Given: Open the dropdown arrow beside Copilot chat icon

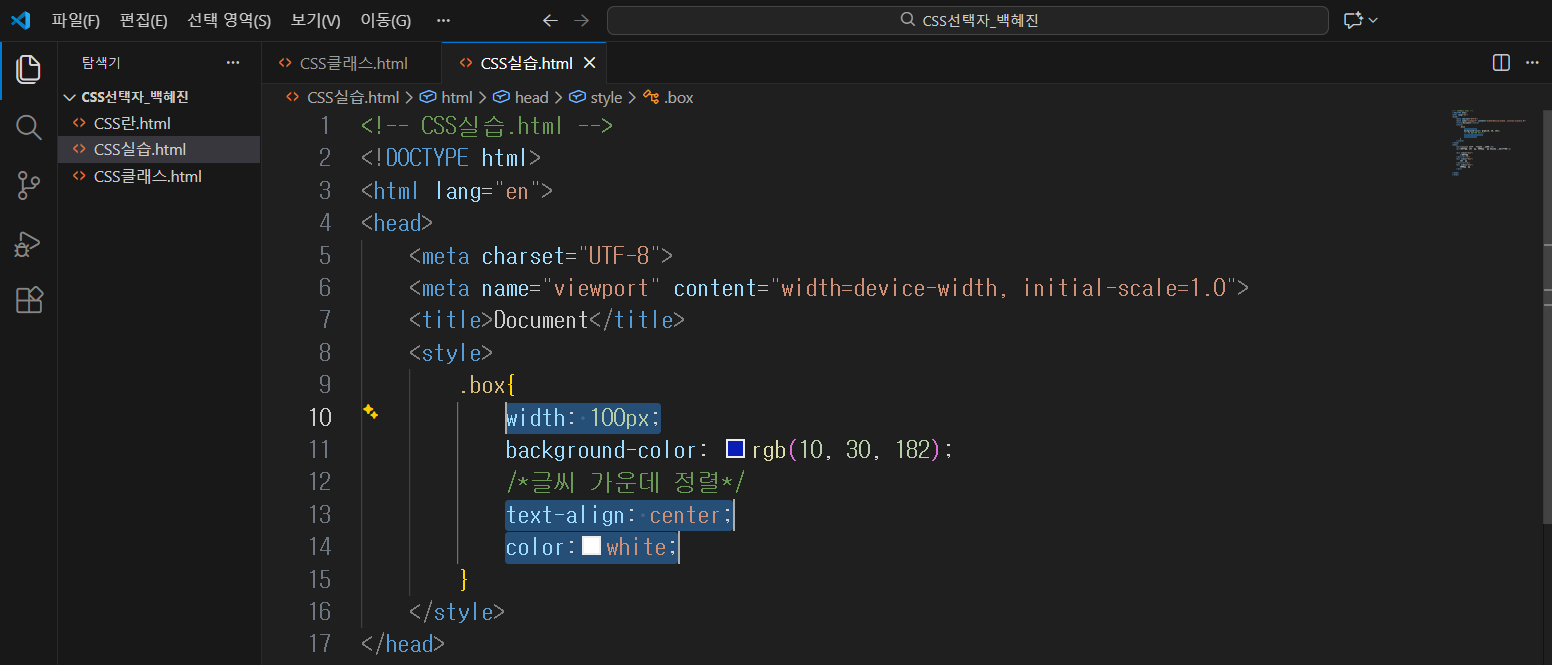Looking at the screenshot, I should [1373, 20].
